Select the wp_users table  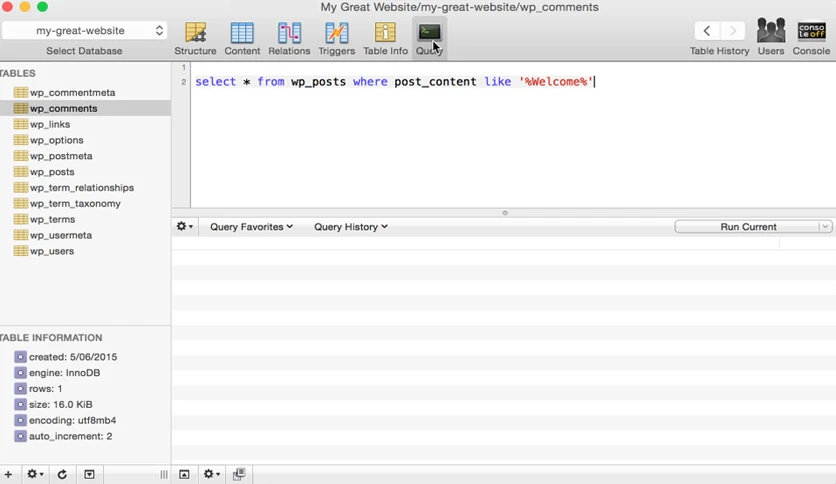52,251
